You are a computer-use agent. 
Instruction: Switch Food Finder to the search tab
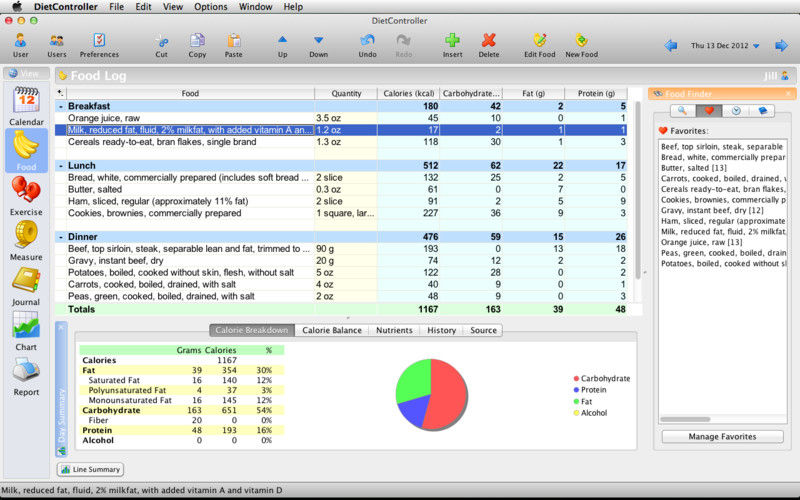[x=682, y=111]
